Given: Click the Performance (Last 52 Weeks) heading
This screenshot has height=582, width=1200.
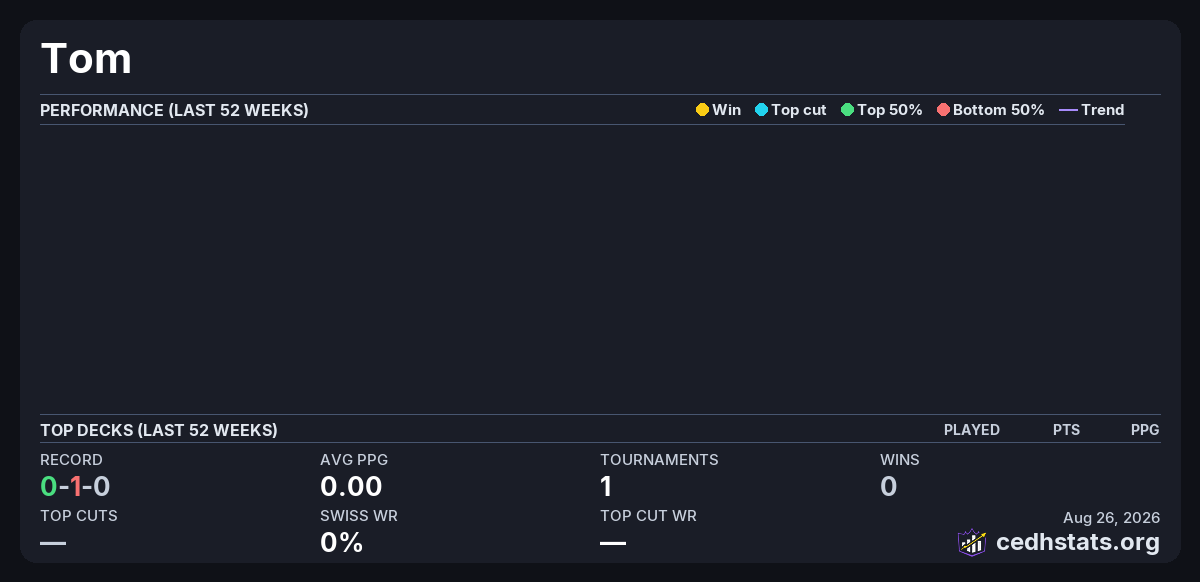Looking at the screenshot, I should pyautogui.click(x=174, y=110).
